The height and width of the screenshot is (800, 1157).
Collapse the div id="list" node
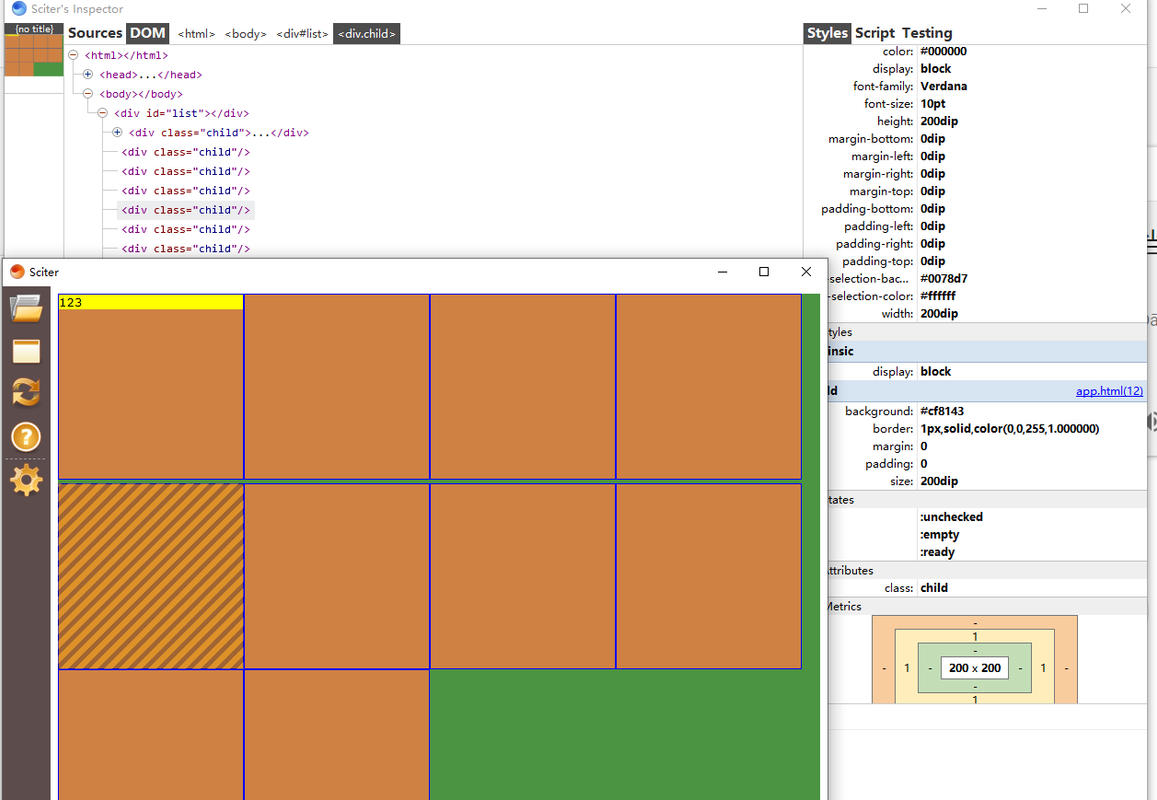(x=103, y=113)
